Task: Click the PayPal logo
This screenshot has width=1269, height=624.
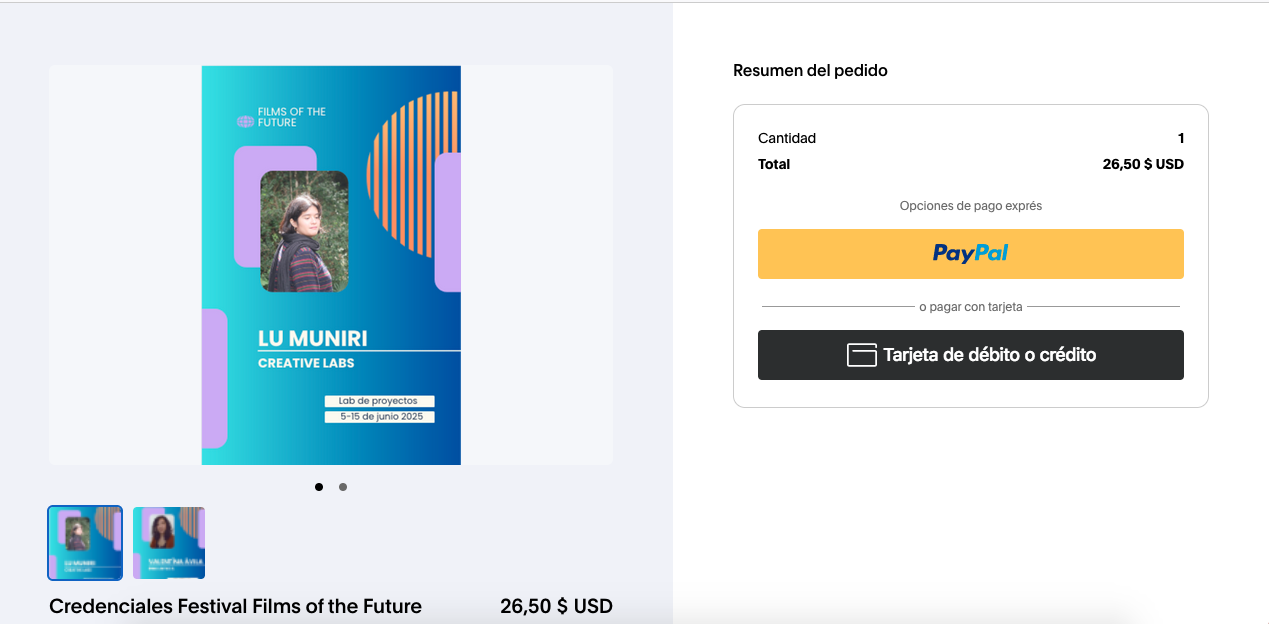Action: point(970,254)
